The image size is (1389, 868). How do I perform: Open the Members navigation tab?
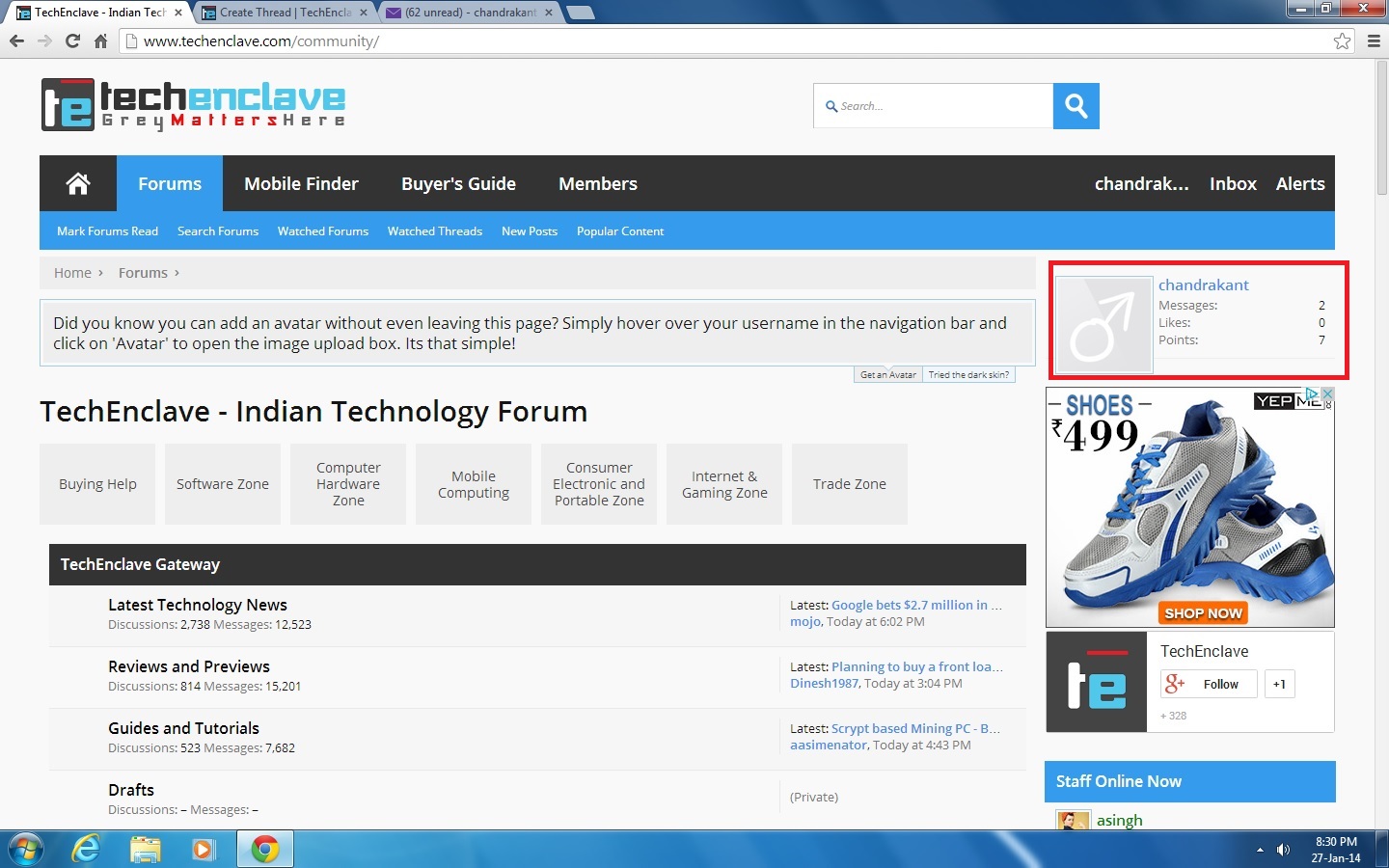click(x=598, y=183)
